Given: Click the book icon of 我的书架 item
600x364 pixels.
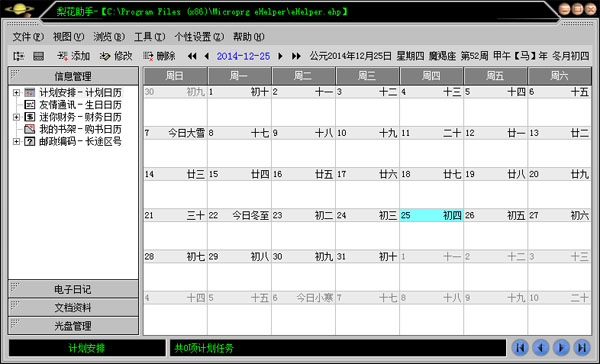Looking at the screenshot, I should pyautogui.click(x=29, y=129).
